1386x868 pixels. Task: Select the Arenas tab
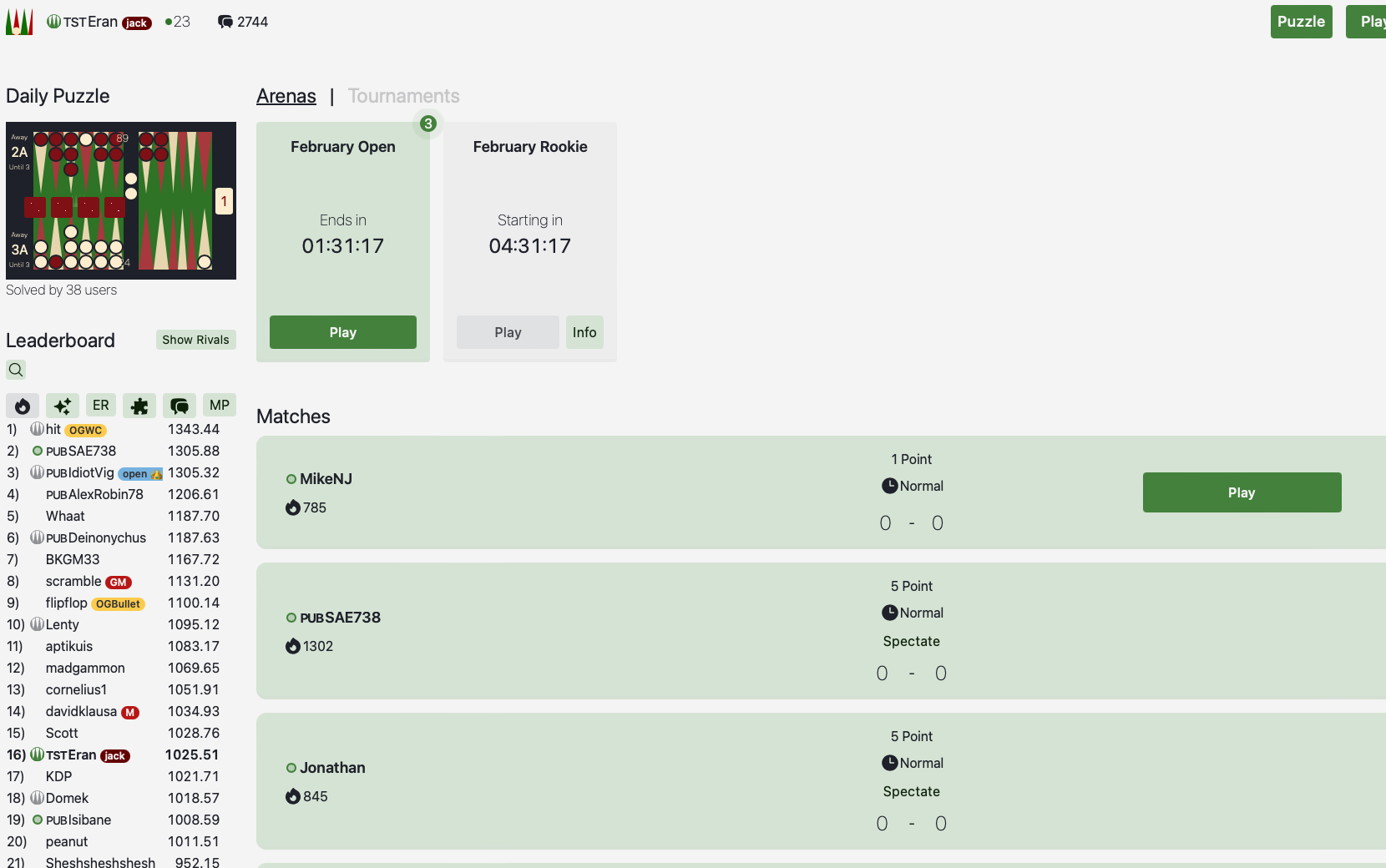tap(286, 96)
